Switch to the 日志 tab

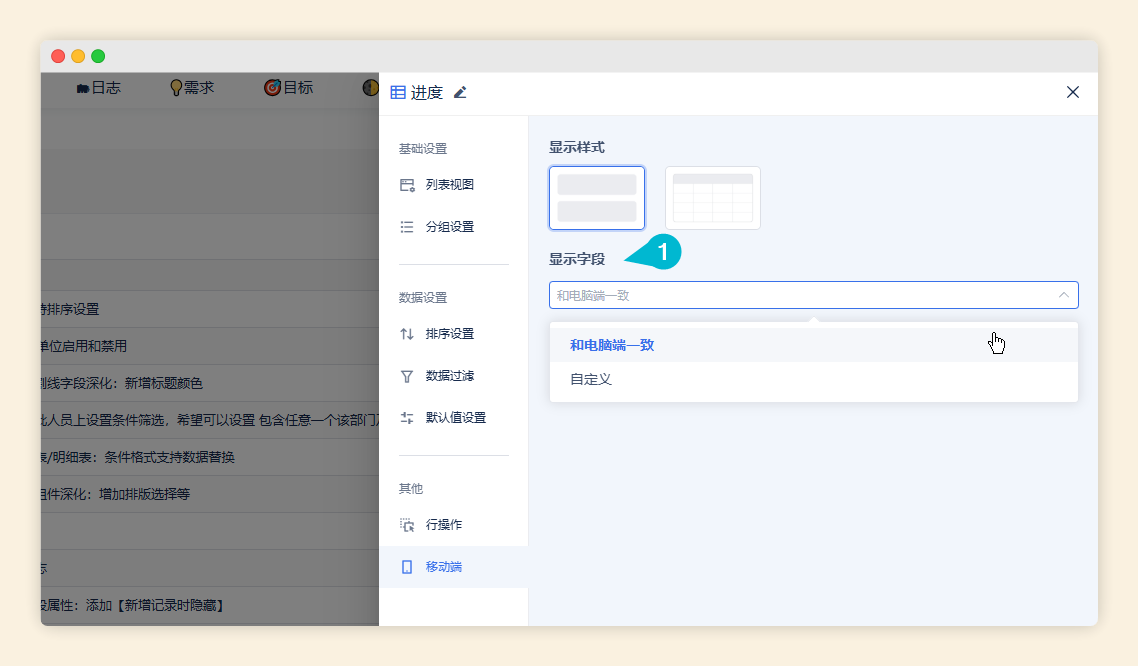pos(98,88)
